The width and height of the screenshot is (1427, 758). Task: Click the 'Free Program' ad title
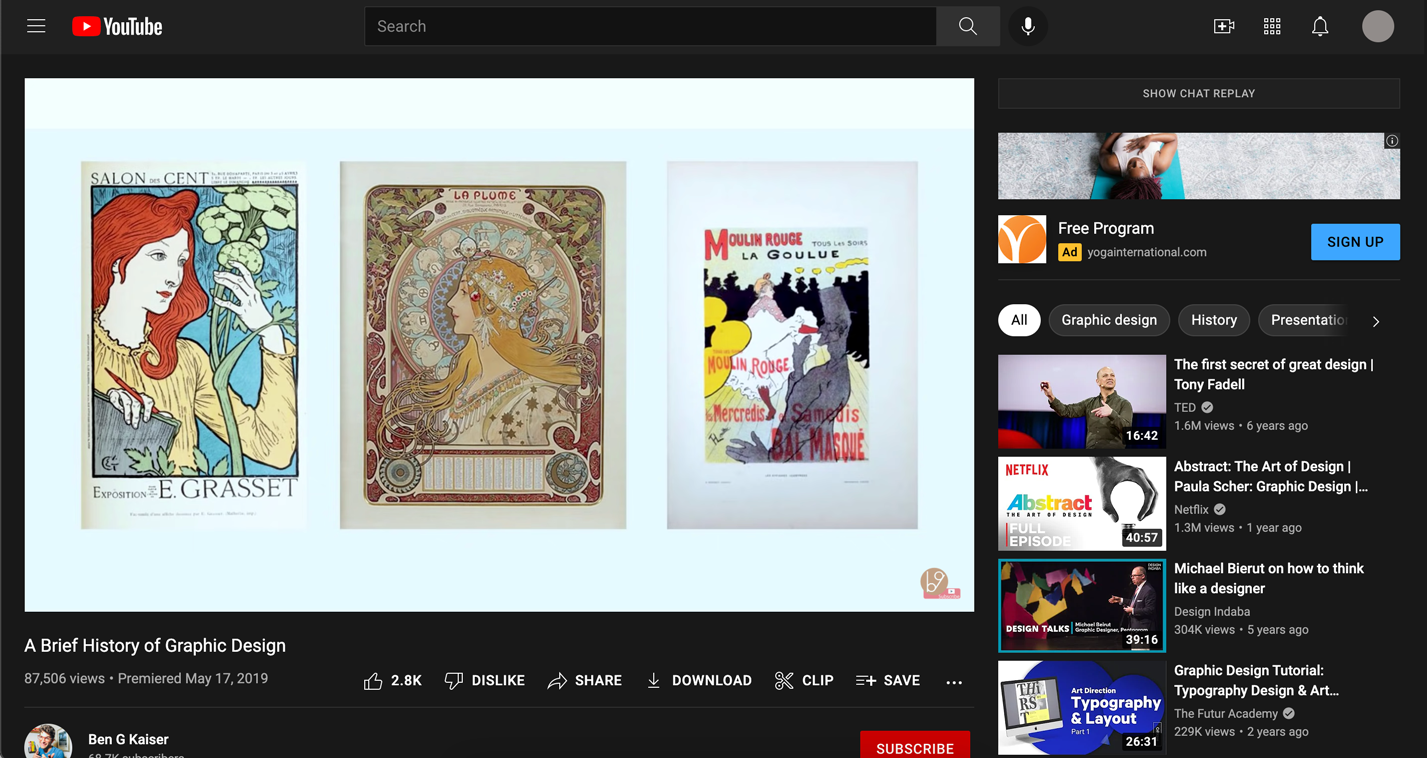(1106, 228)
